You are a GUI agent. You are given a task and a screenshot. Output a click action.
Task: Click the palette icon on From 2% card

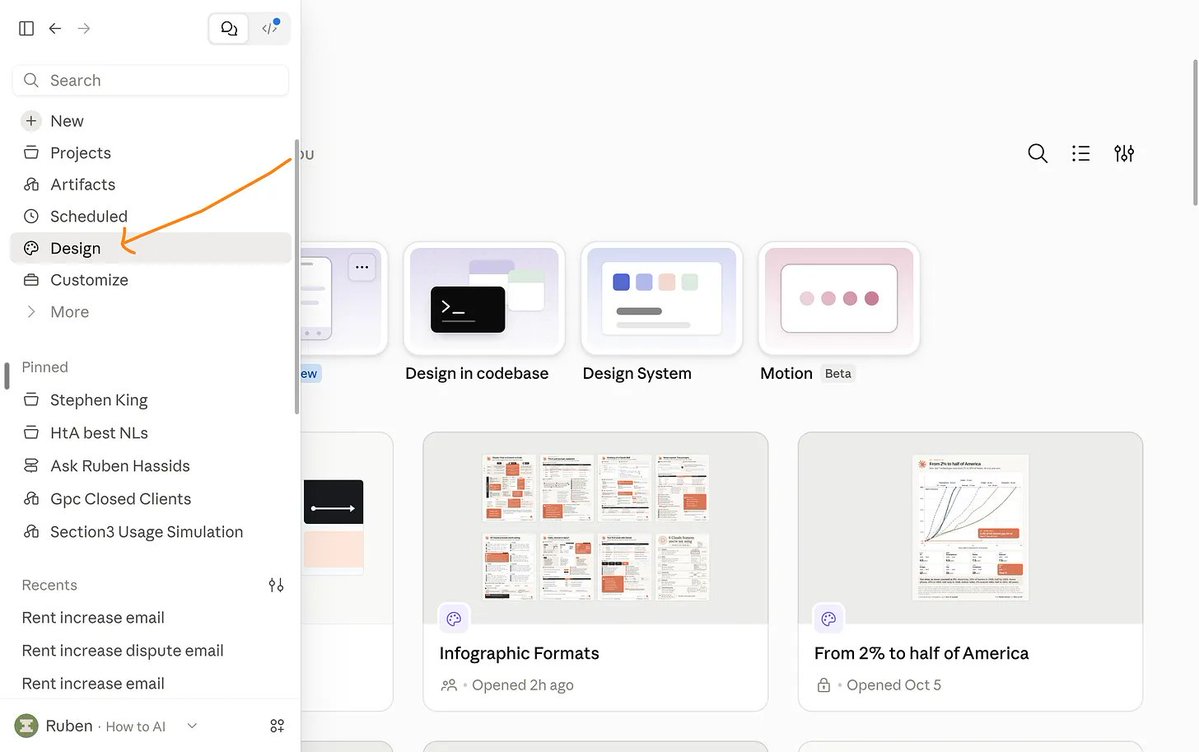pyautogui.click(x=828, y=619)
